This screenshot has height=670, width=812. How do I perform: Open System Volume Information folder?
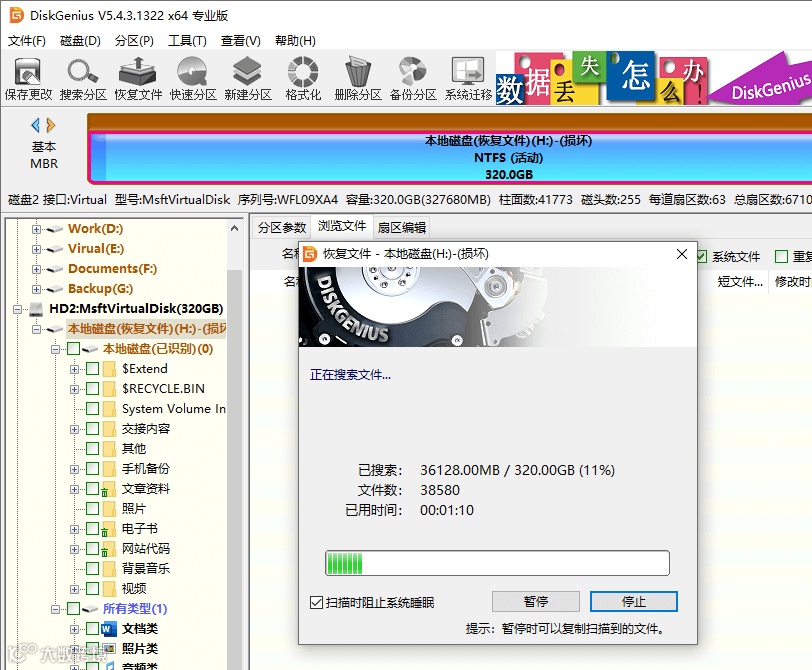pos(173,409)
